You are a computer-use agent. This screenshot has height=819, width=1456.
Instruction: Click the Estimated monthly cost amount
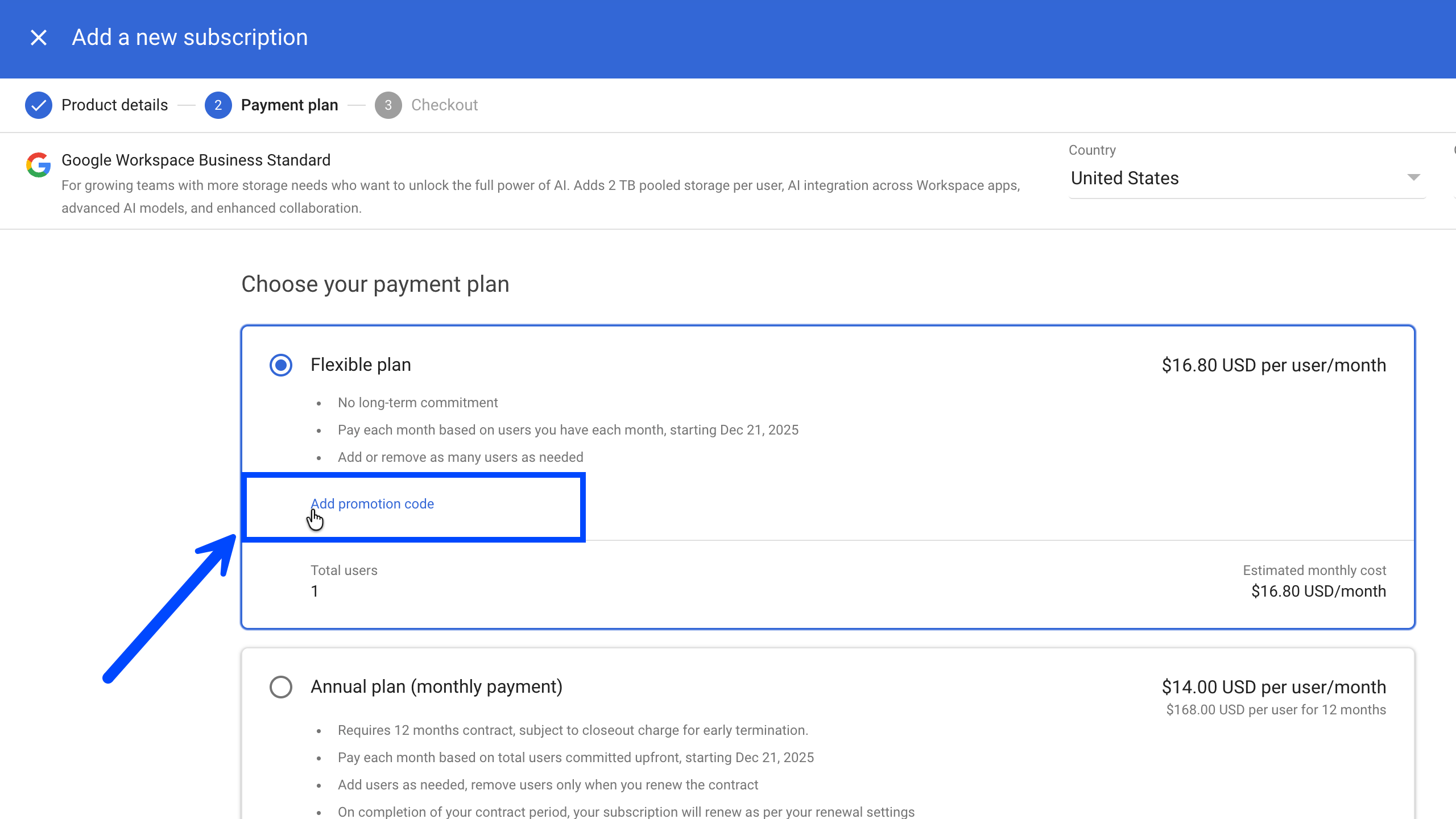pos(1318,591)
